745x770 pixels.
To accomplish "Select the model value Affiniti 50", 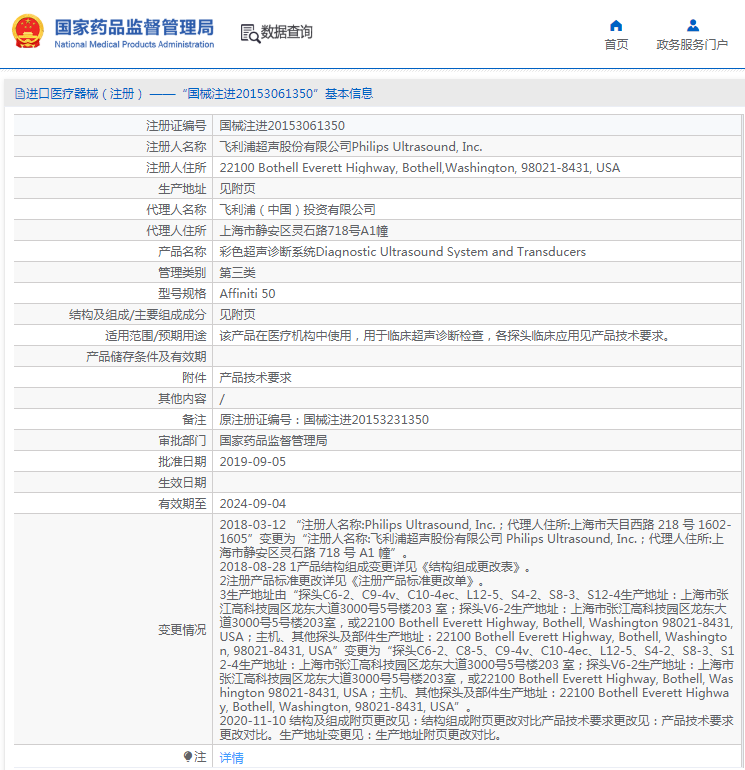I will tap(247, 294).
